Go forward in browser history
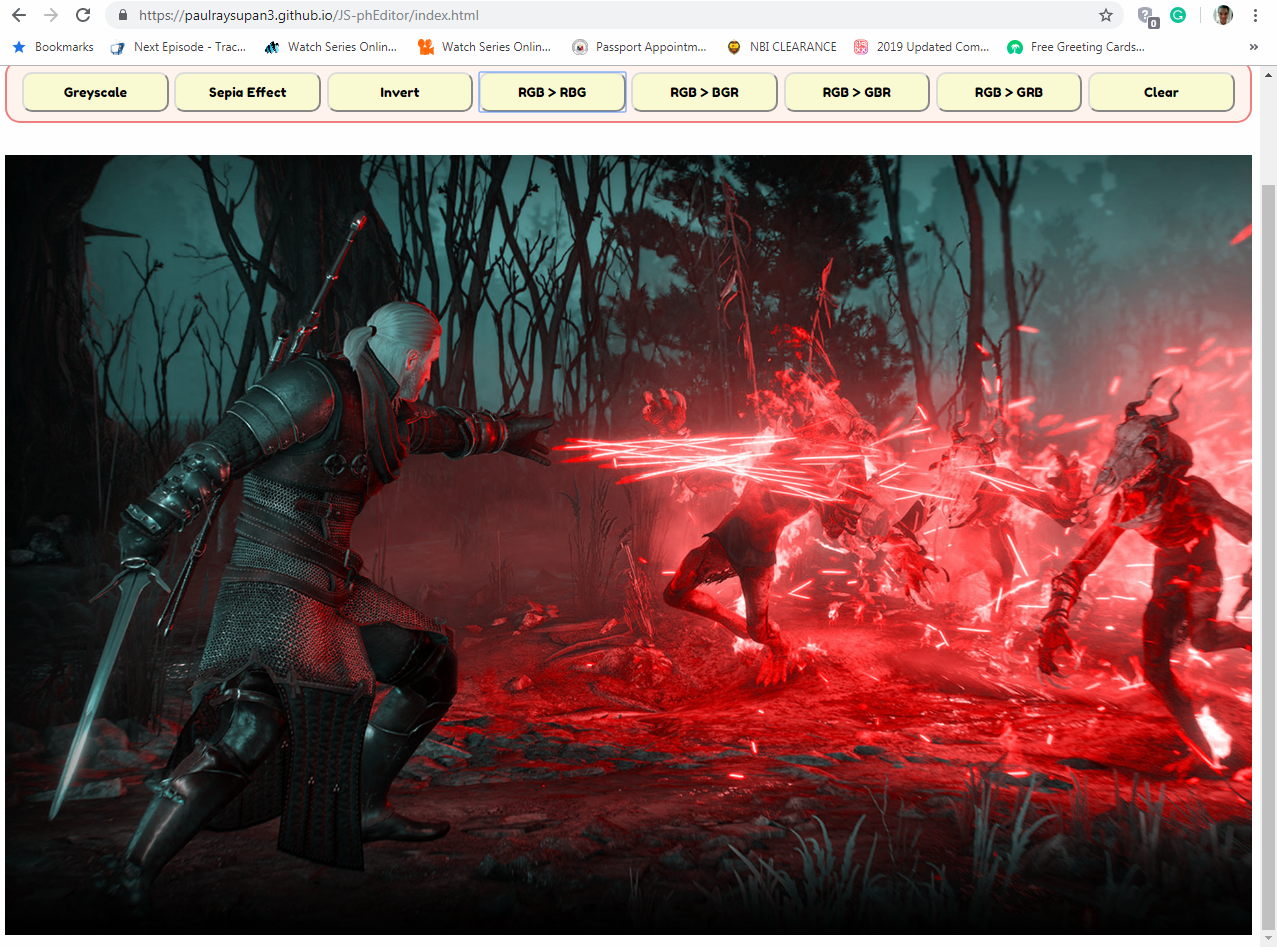This screenshot has width=1277, height=947. [51, 15]
